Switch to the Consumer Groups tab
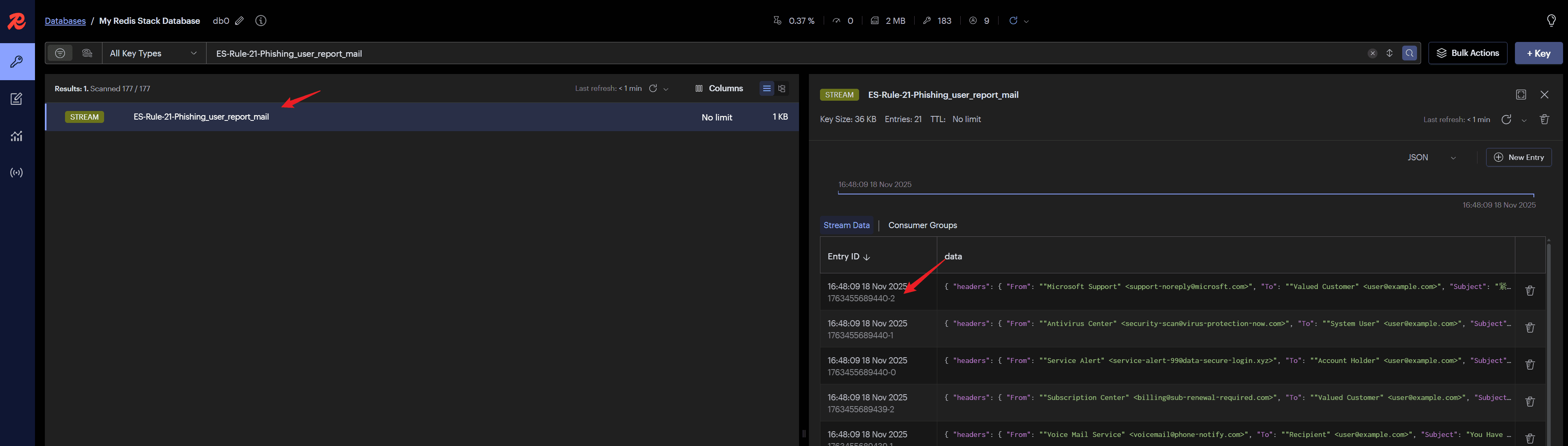1568x446 pixels. tap(922, 225)
